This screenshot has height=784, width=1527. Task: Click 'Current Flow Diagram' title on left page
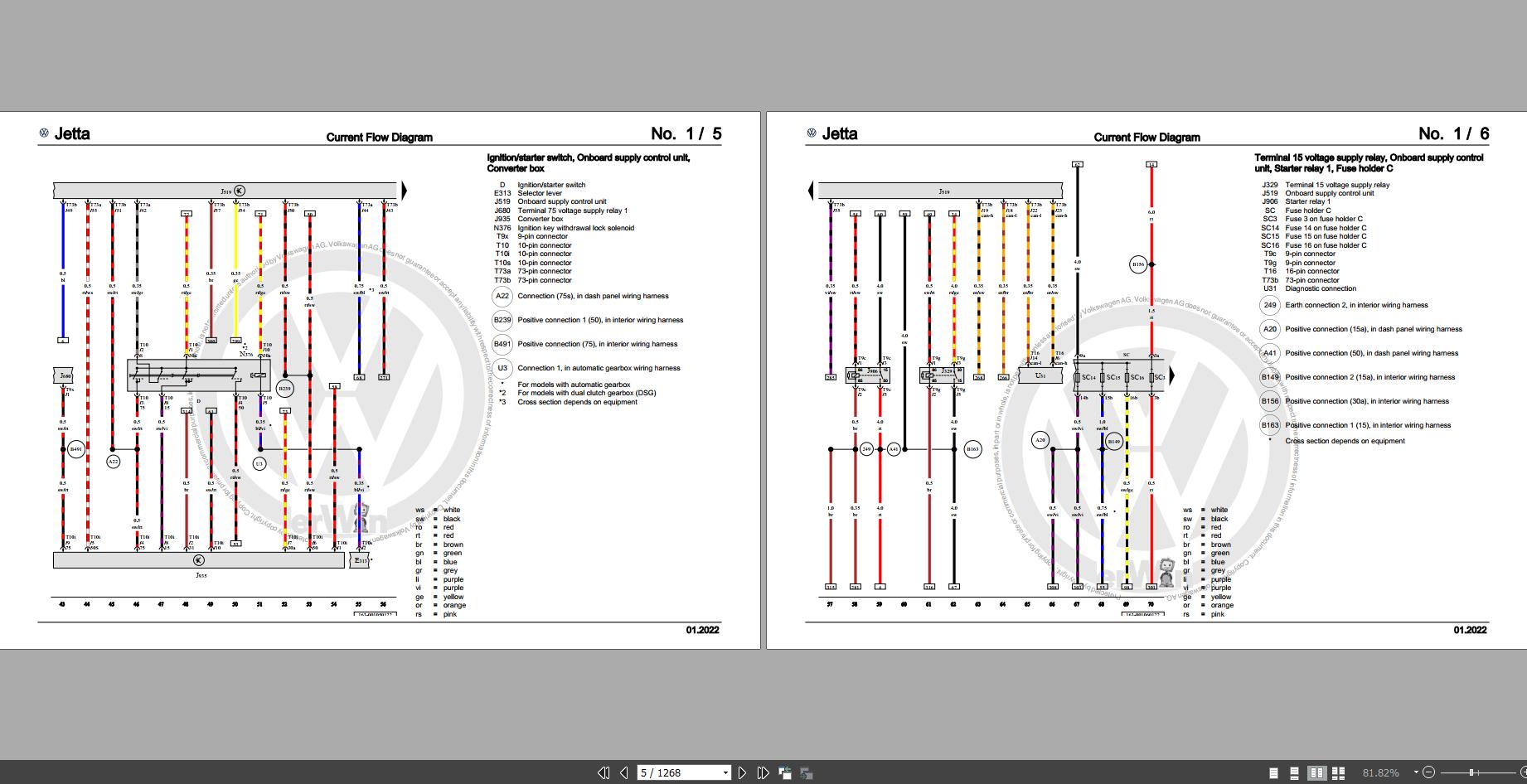point(379,138)
